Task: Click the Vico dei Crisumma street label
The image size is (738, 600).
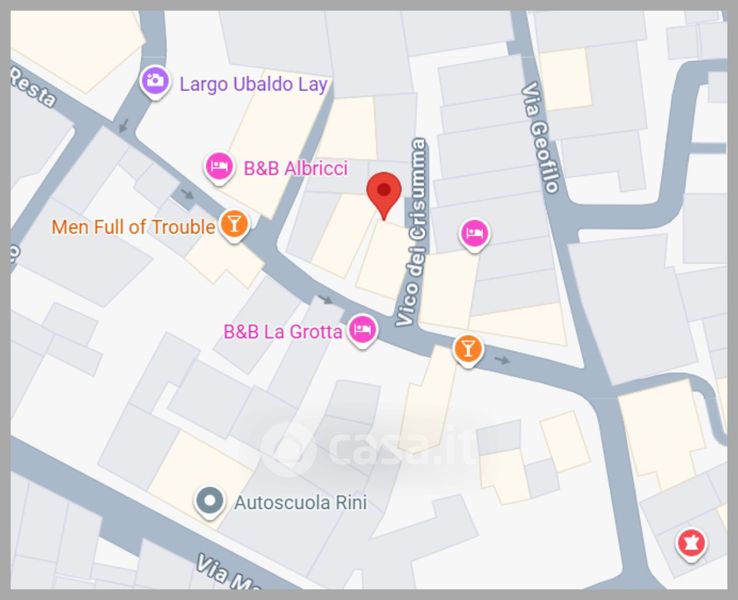Action: (412, 232)
